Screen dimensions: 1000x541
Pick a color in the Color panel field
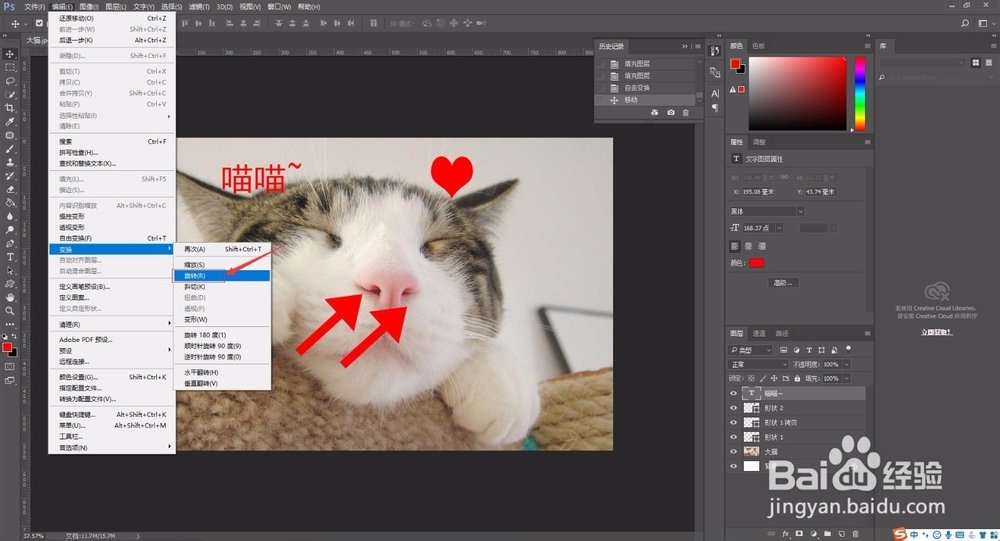pyautogui.click(x=797, y=93)
